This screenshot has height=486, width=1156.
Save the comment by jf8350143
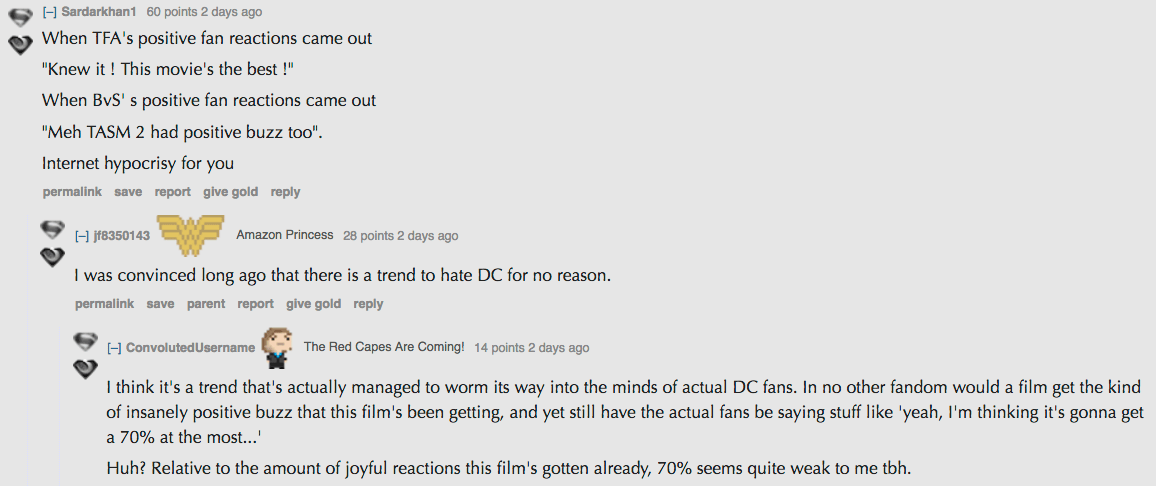pyautogui.click(x=160, y=304)
